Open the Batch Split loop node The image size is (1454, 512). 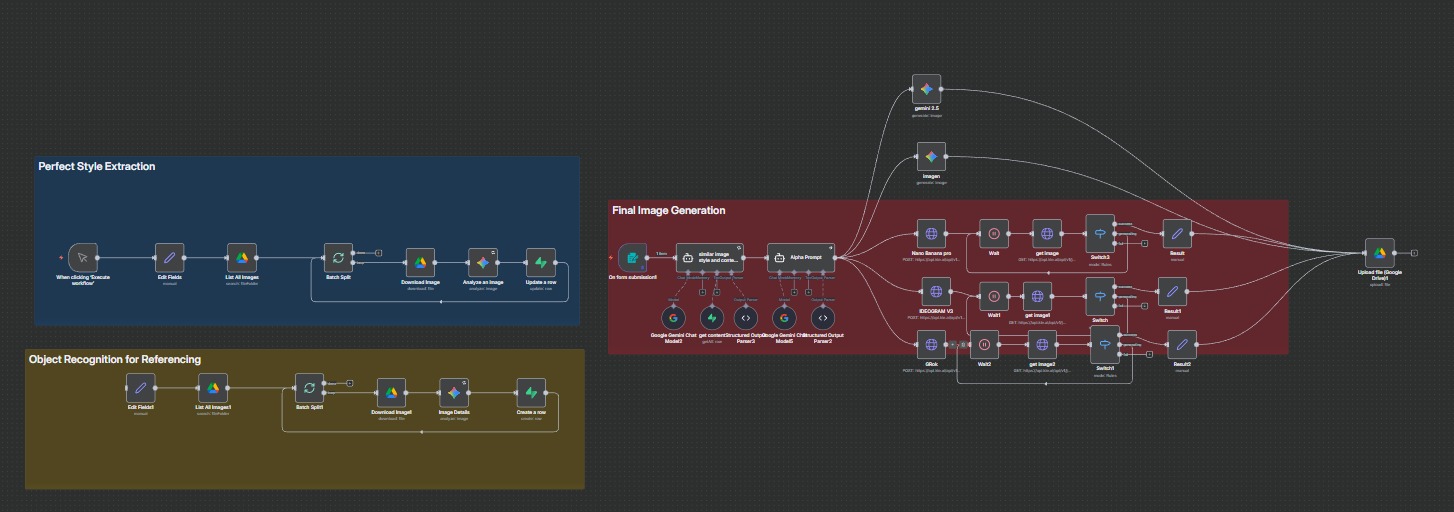coord(338,258)
